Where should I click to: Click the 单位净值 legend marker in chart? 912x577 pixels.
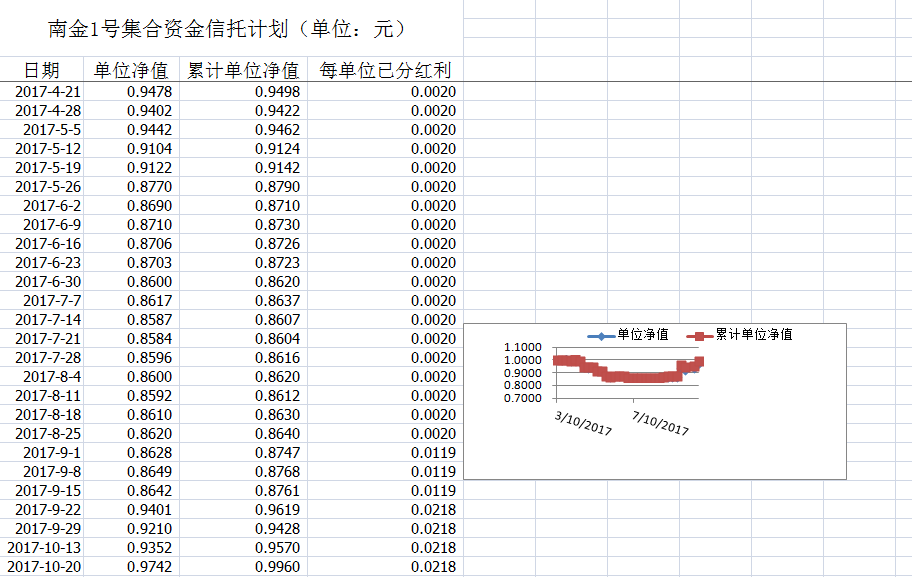coord(600,335)
